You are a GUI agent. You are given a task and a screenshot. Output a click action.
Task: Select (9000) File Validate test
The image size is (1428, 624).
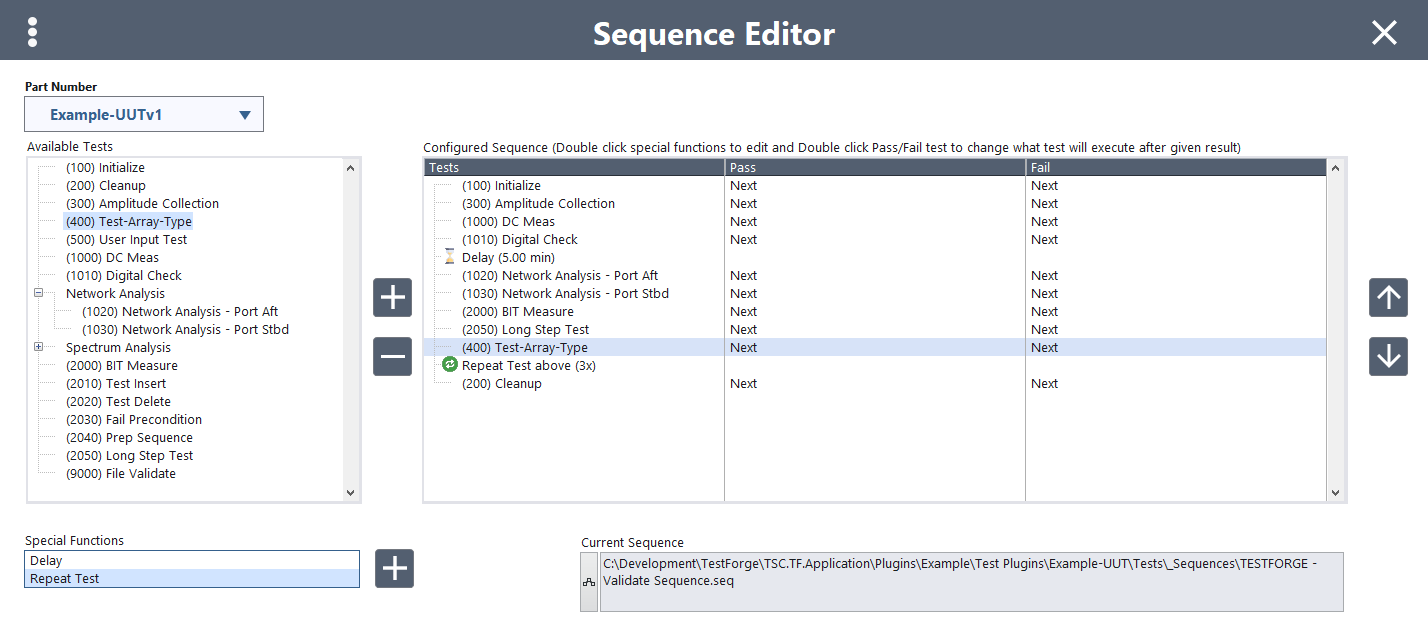[120, 474]
